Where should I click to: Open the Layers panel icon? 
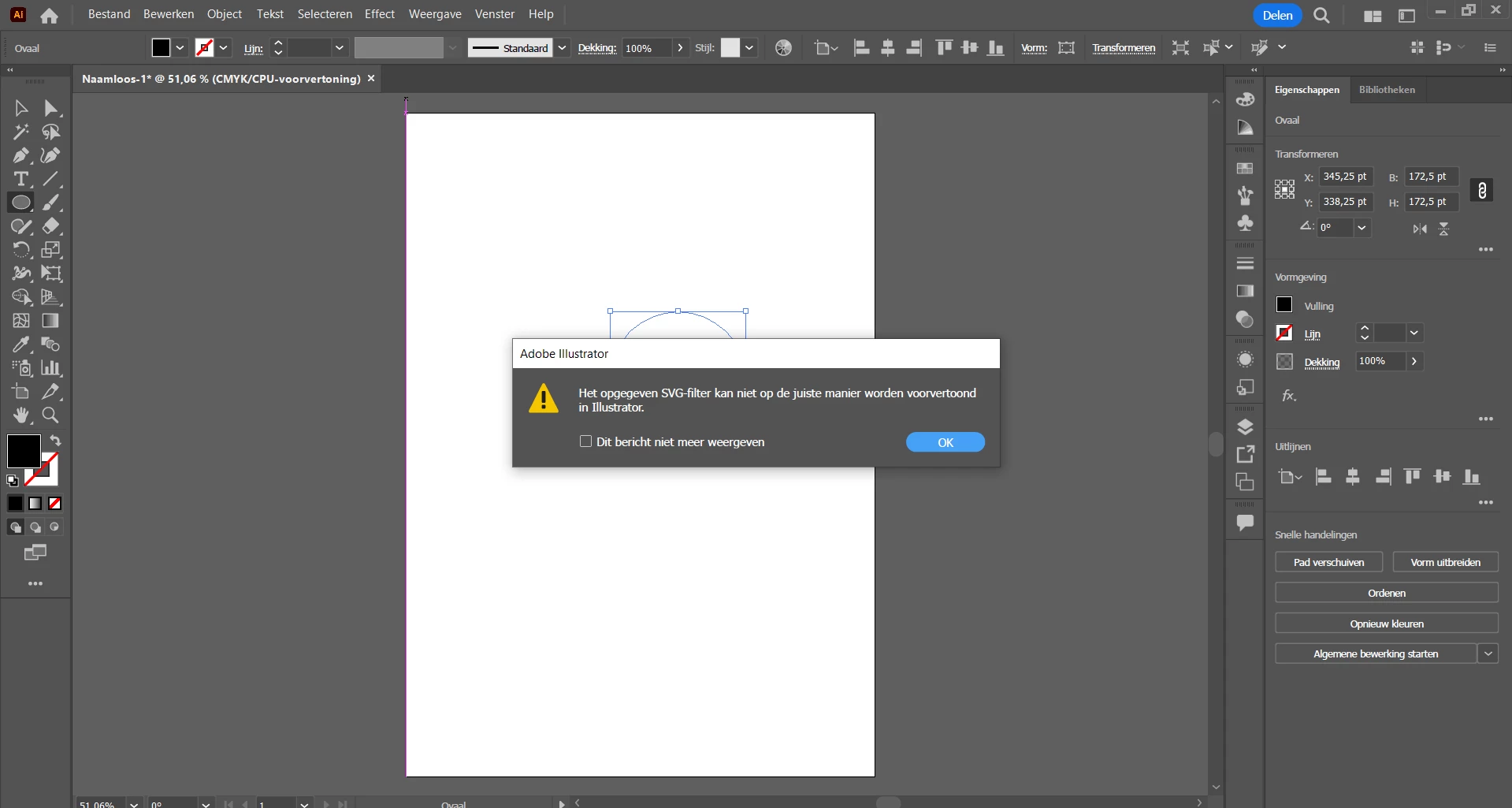point(1245,427)
